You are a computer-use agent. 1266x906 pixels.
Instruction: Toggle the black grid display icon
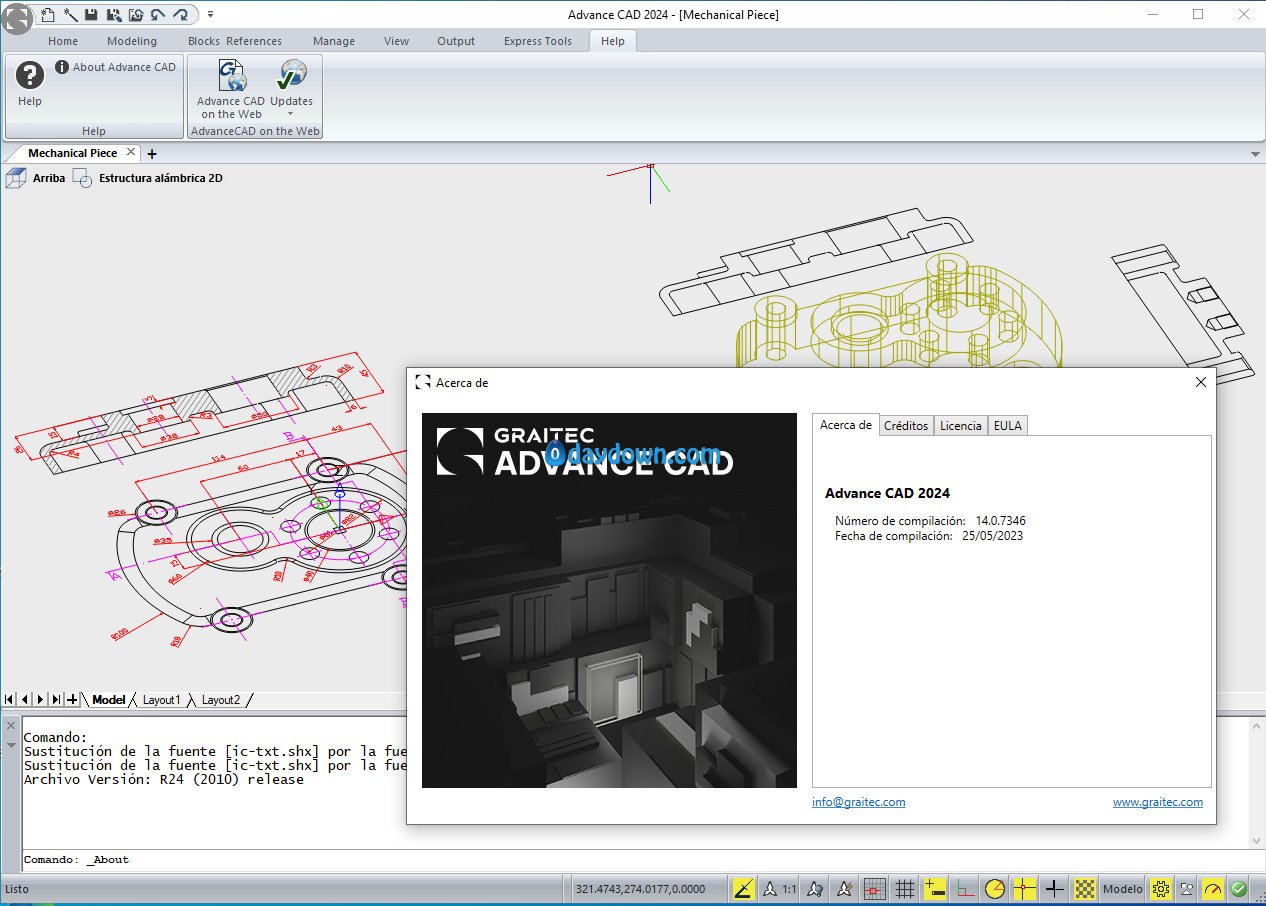click(x=905, y=888)
